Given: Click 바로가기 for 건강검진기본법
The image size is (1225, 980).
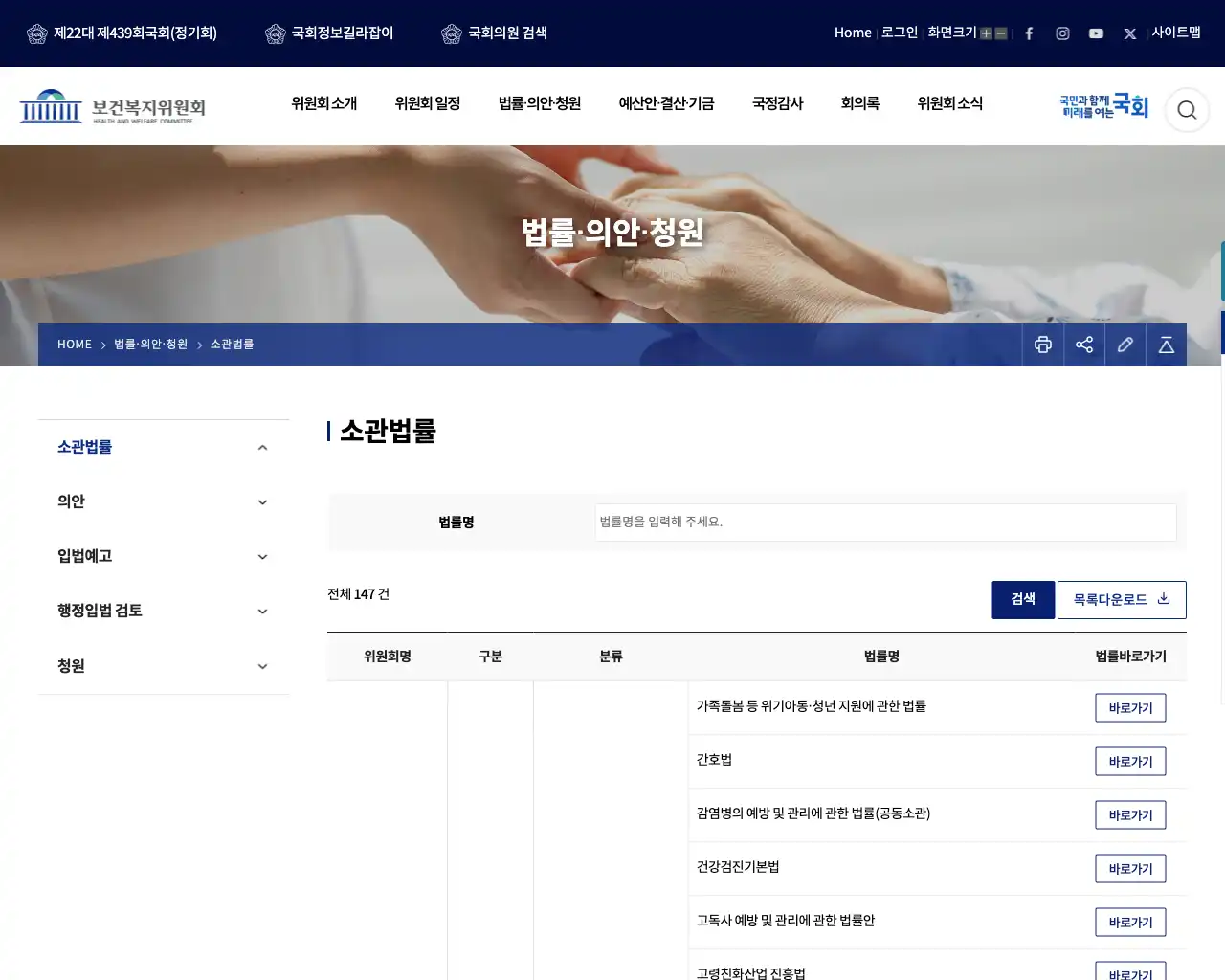Looking at the screenshot, I should point(1130,869).
